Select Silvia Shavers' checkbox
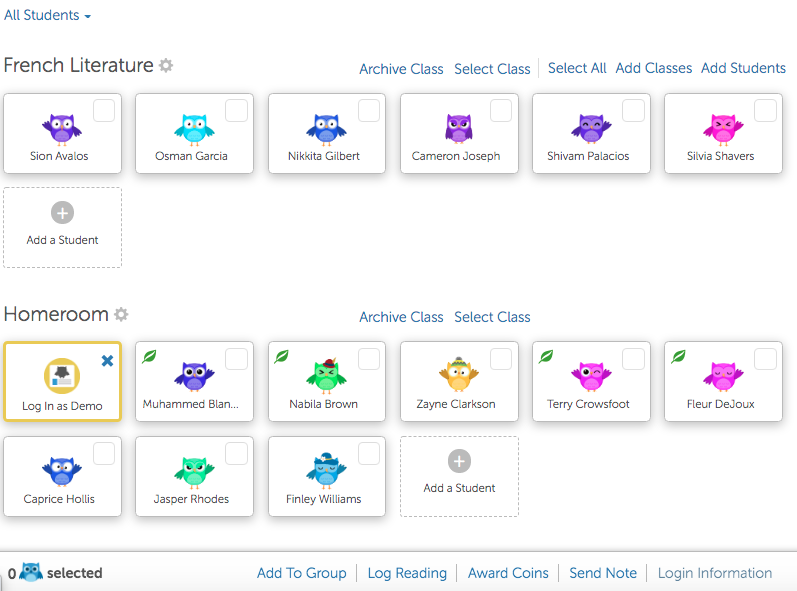 tap(765, 111)
